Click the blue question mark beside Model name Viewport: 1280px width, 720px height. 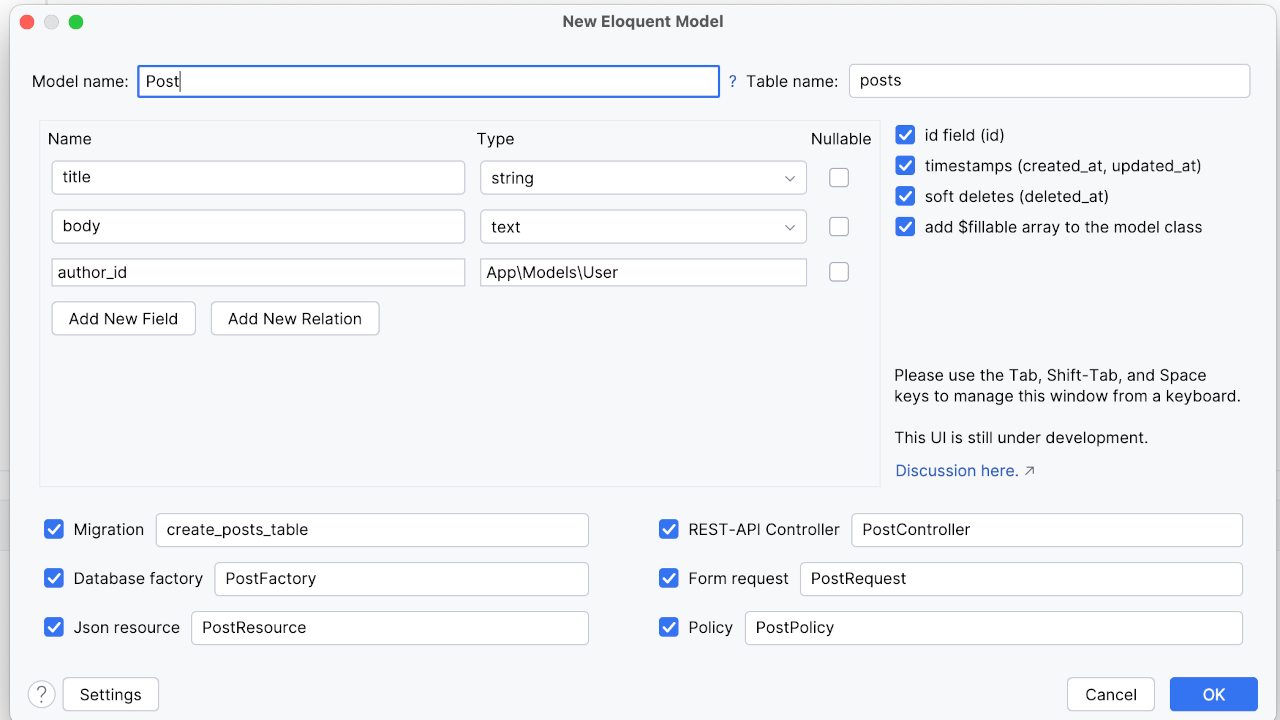tap(732, 82)
